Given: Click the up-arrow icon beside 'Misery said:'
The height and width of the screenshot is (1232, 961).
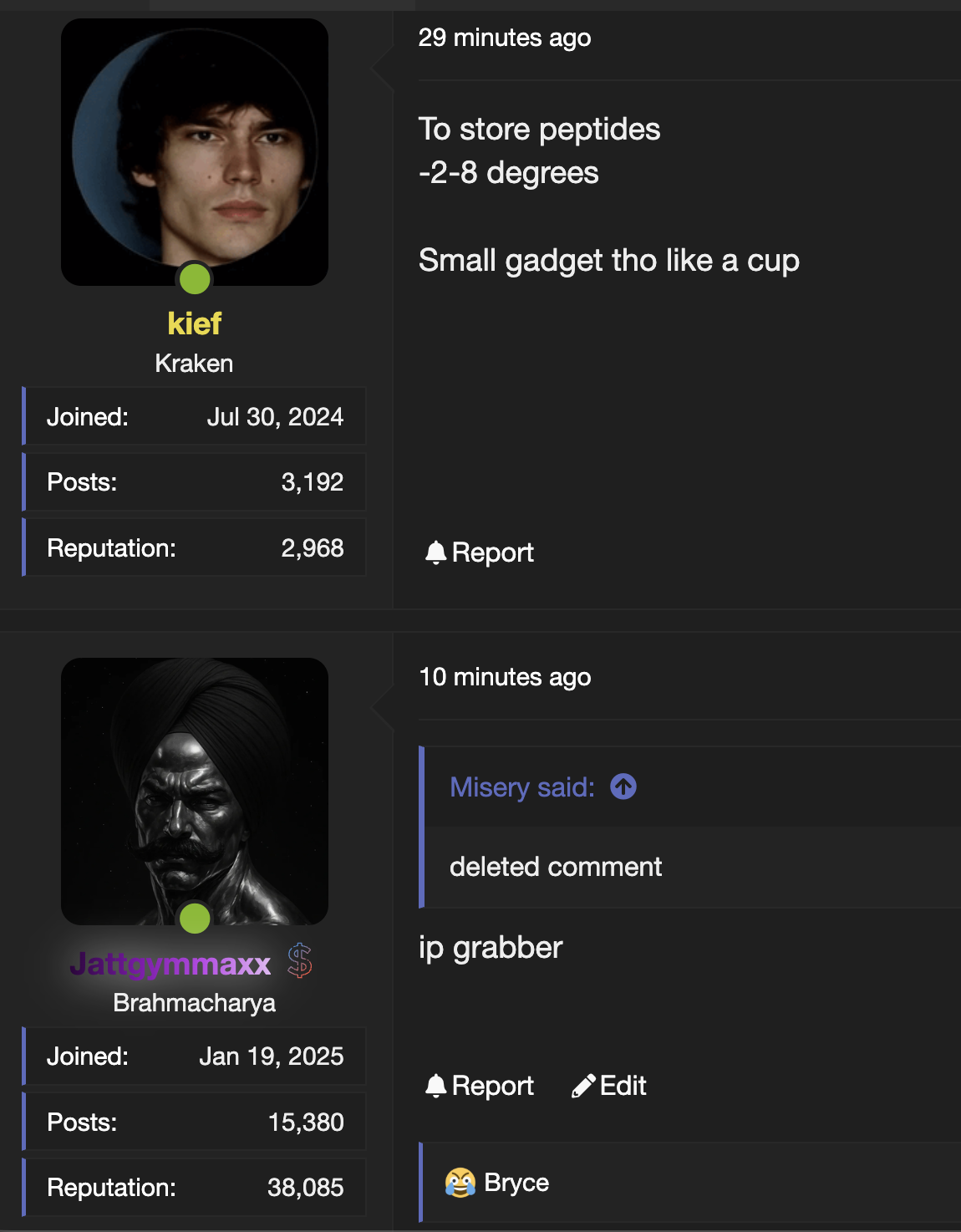Looking at the screenshot, I should click(x=623, y=787).
